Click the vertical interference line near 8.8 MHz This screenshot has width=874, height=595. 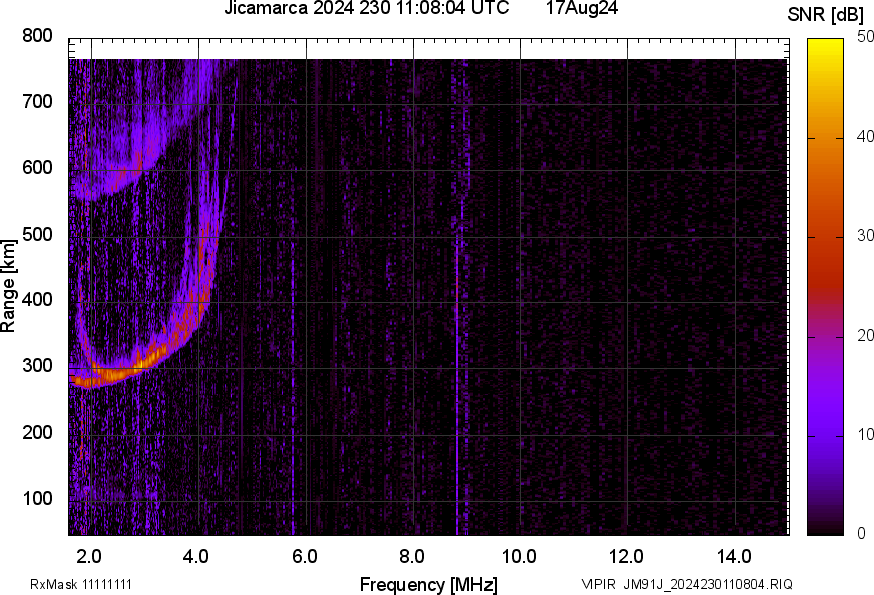coord(457,385)
